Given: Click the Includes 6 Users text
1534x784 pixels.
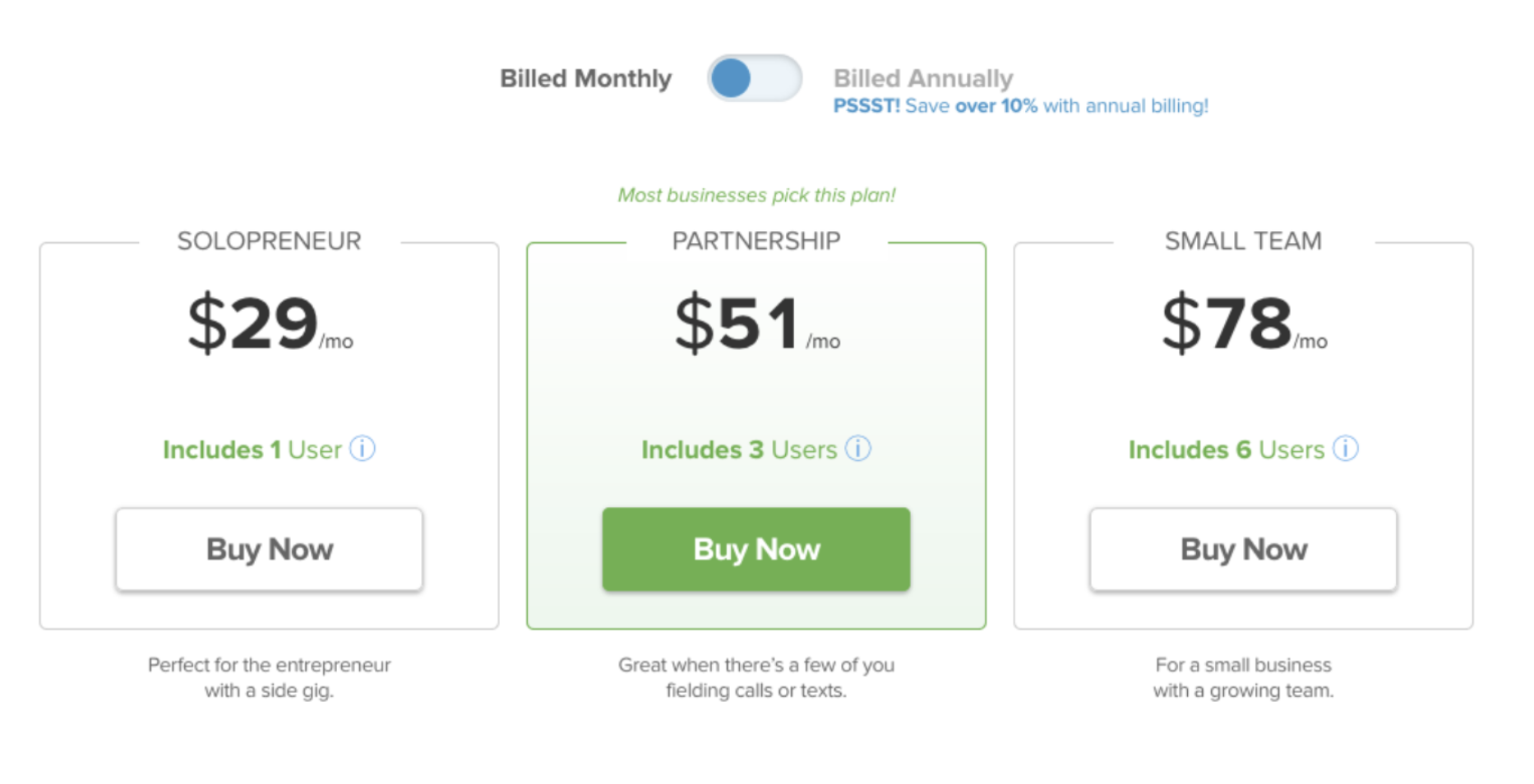Looking at the screenshot, I should [1226, 450].
